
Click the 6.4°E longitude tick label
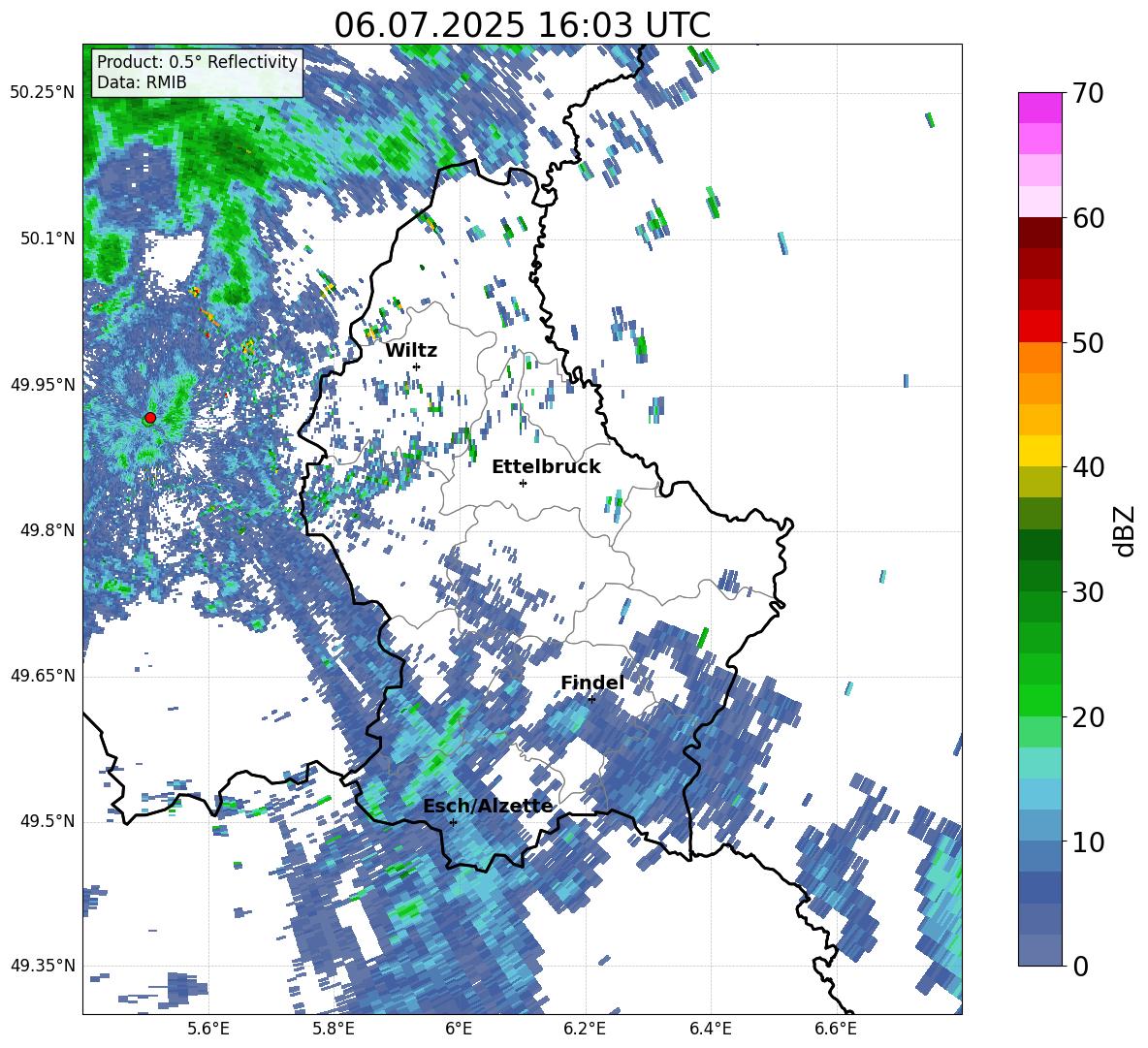710,1029
